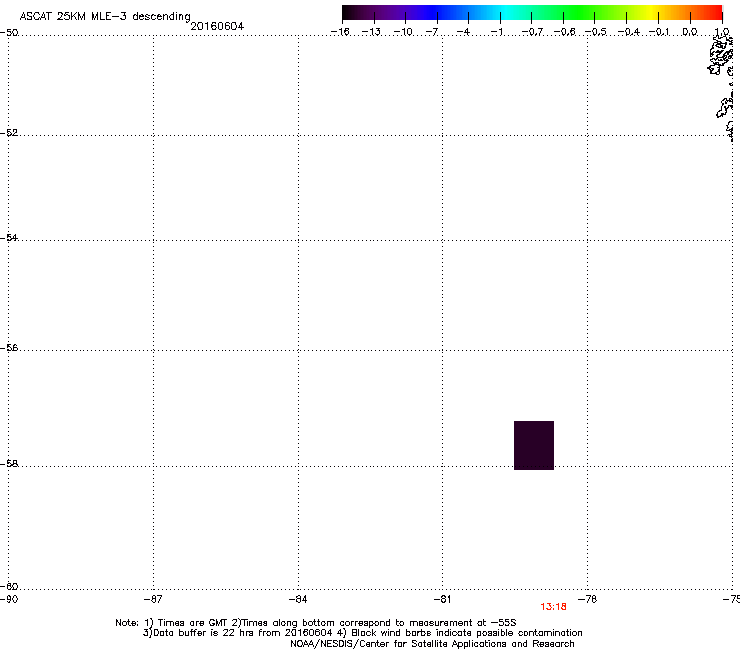Click the -56 latitude axis label
This screenshot has width=740, height=650.
pyautogui.click(x=9, y=347)
